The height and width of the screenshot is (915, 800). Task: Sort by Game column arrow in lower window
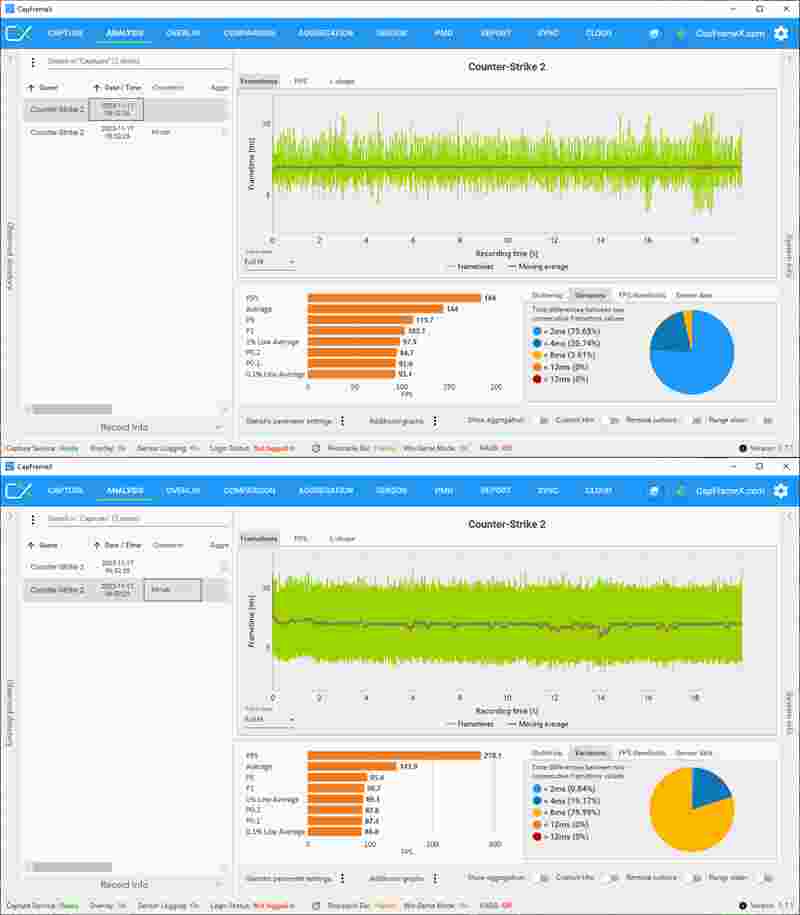(31, 545)
